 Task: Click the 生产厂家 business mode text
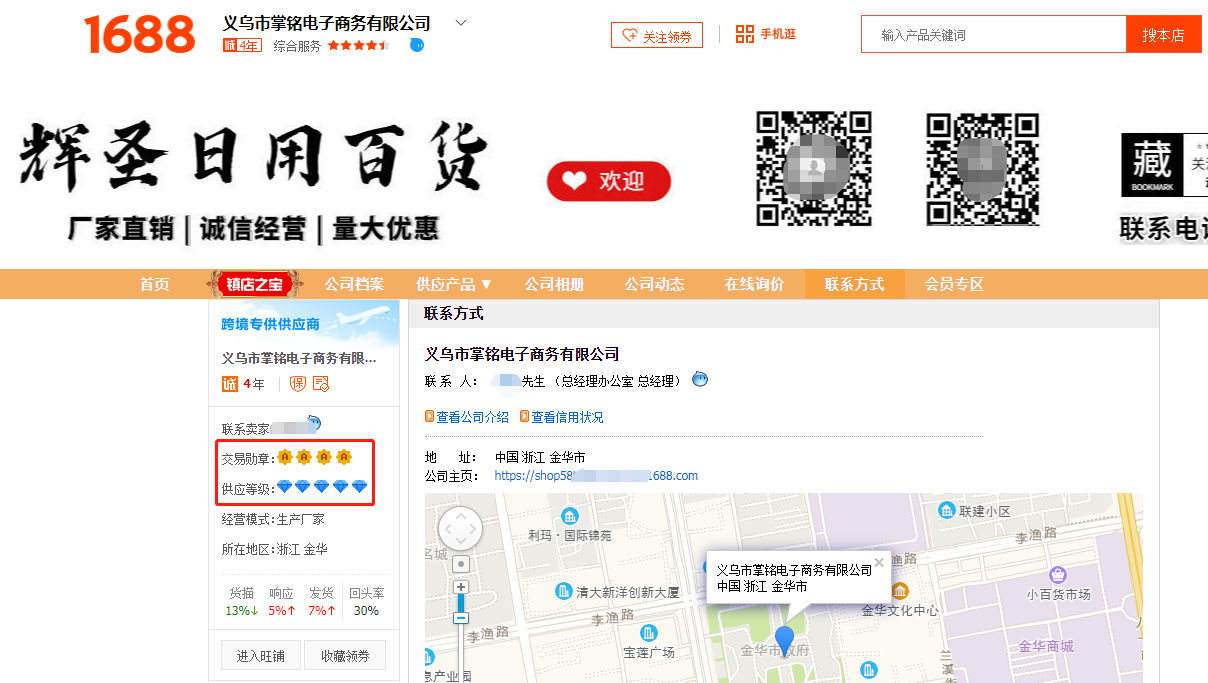tap(300, 519)
